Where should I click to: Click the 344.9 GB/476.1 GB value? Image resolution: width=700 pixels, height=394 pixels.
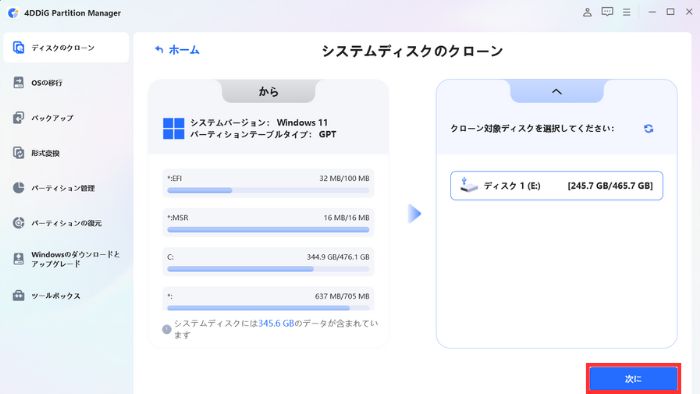click(x=338, y=257)
